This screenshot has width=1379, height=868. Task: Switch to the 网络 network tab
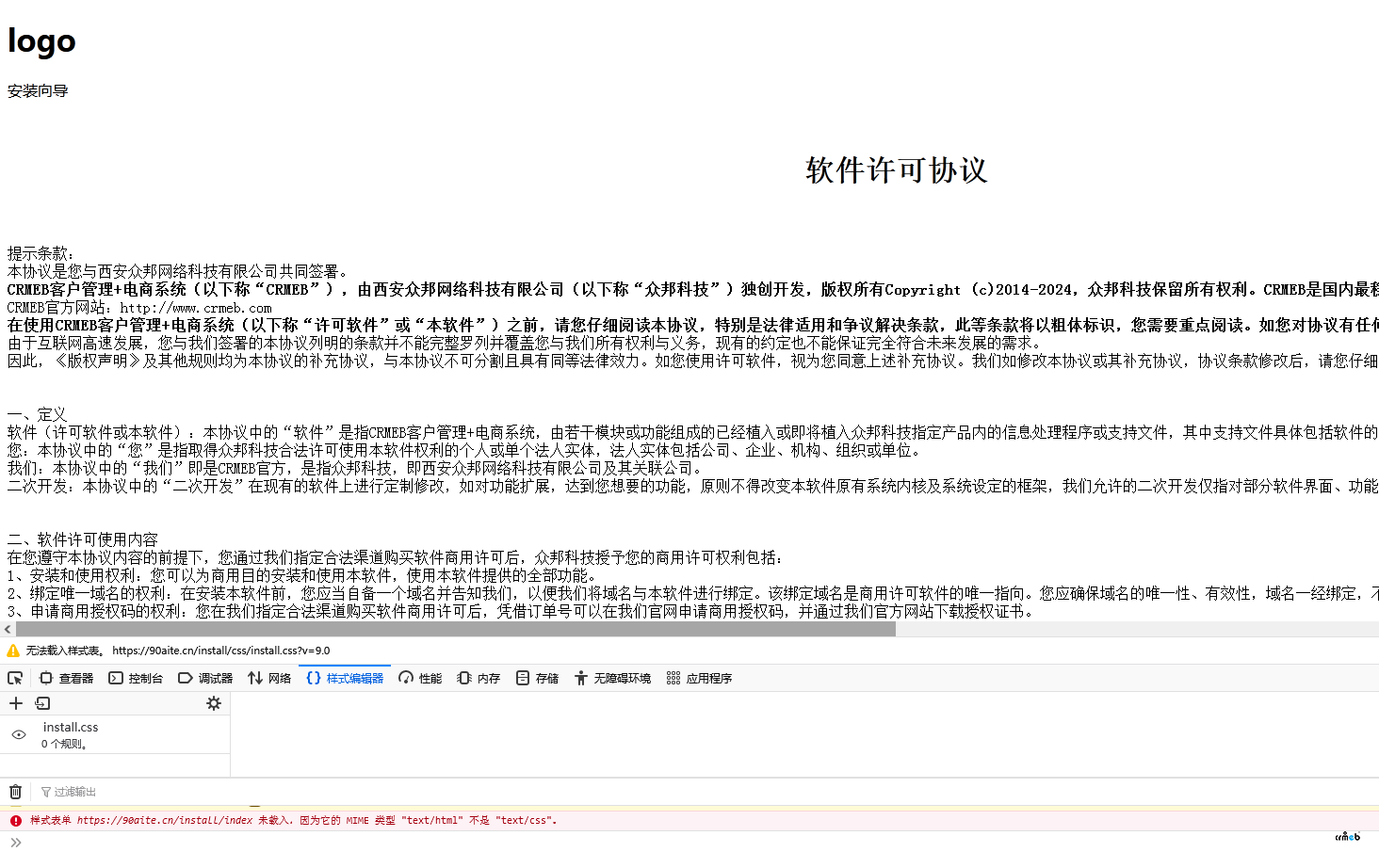point(269,678)
